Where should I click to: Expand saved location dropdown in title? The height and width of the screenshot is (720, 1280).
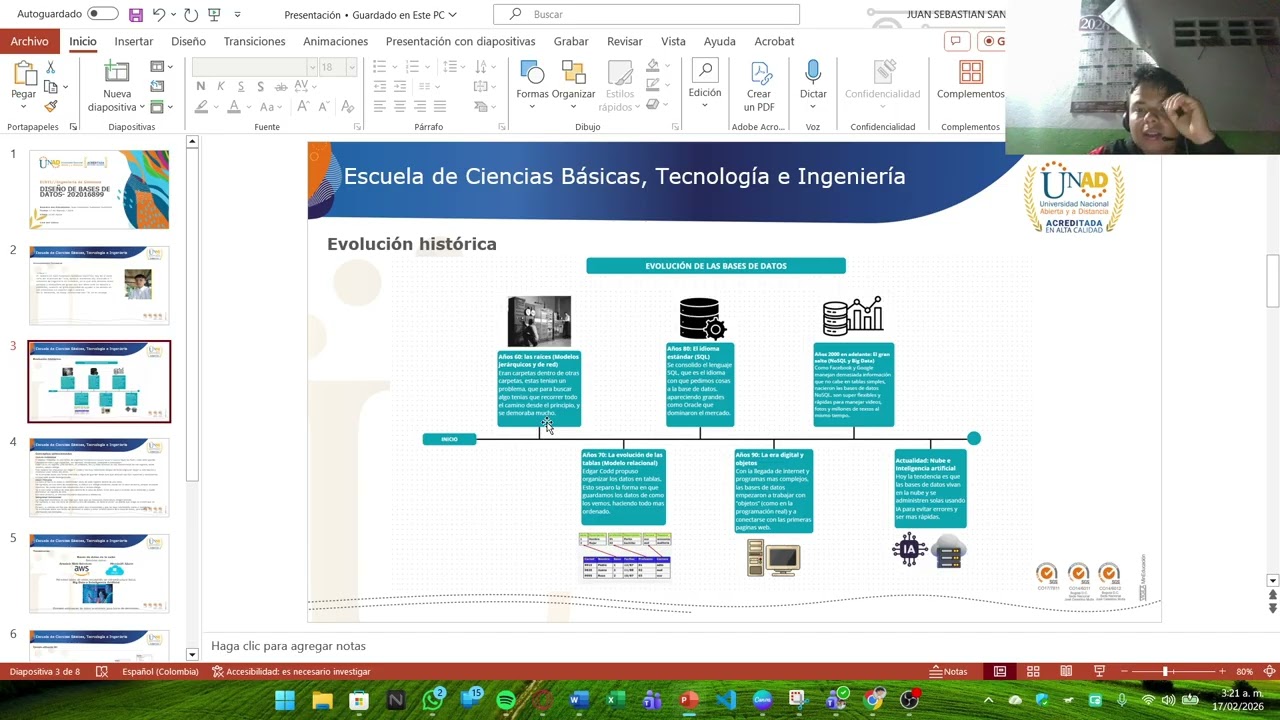click(x=452, y=15)
